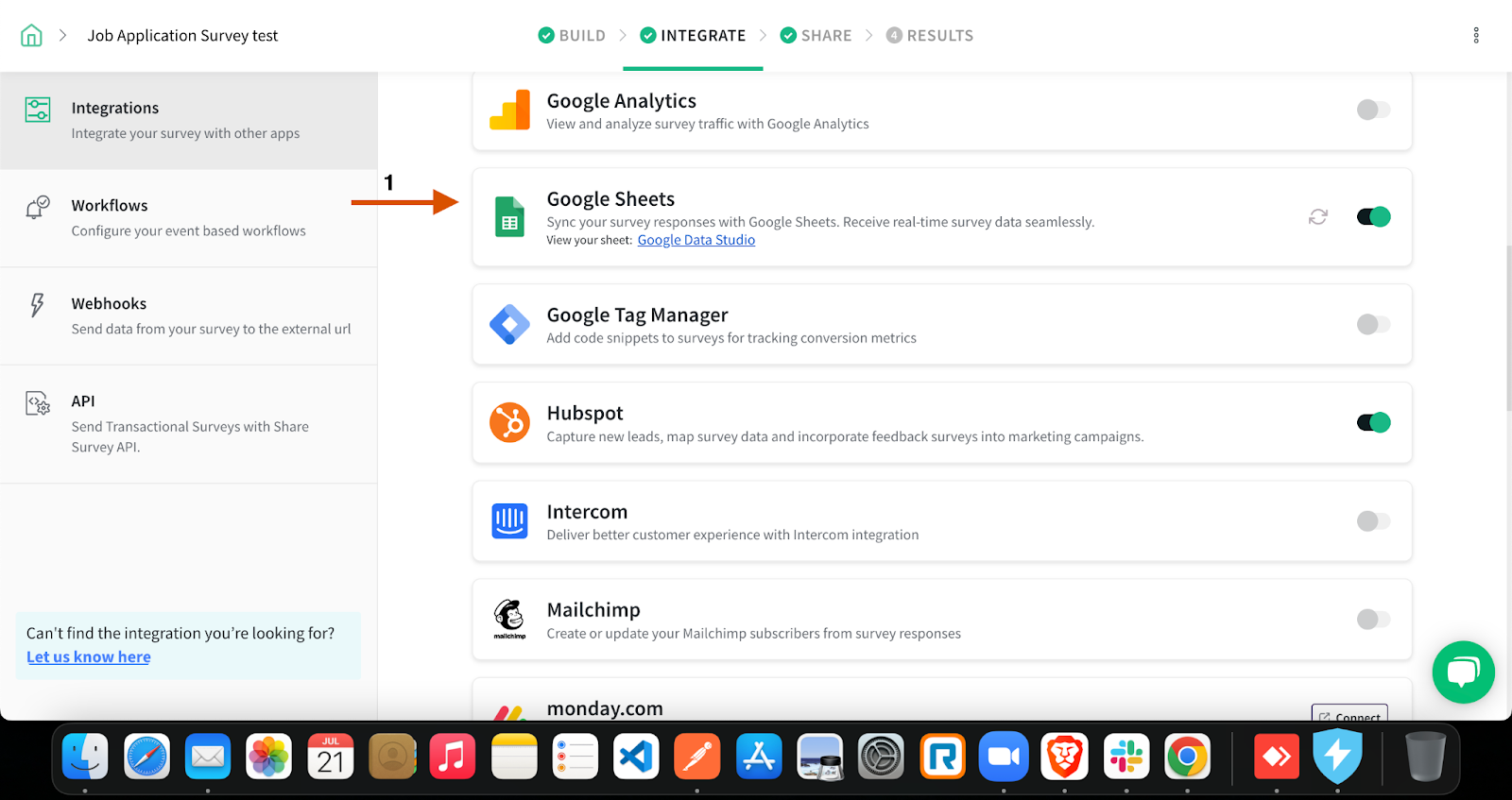Open the live chat bubble widget

tap(1463, 672)
